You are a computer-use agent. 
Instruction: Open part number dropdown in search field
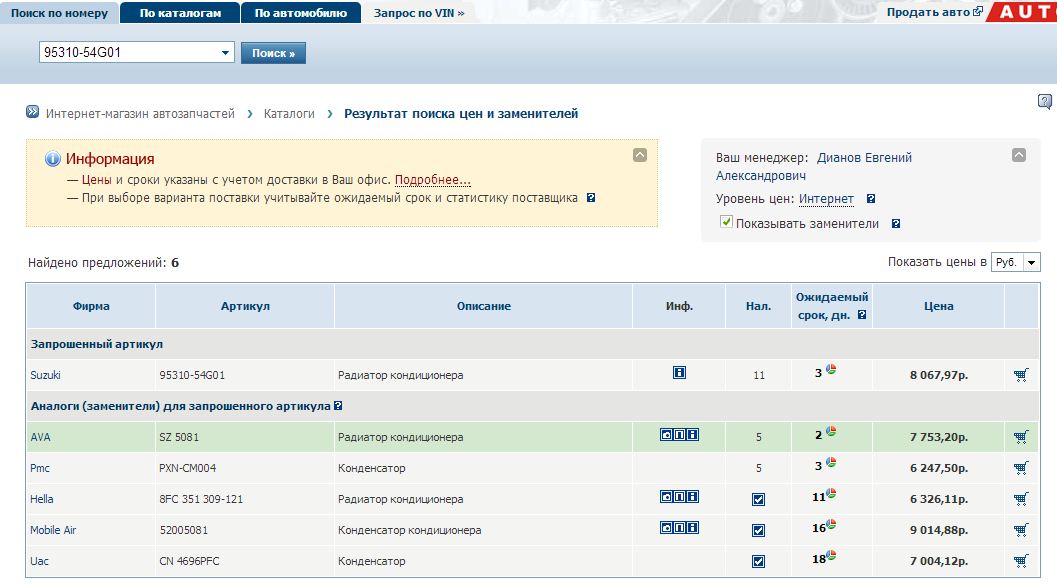click(x=225, y=53)
